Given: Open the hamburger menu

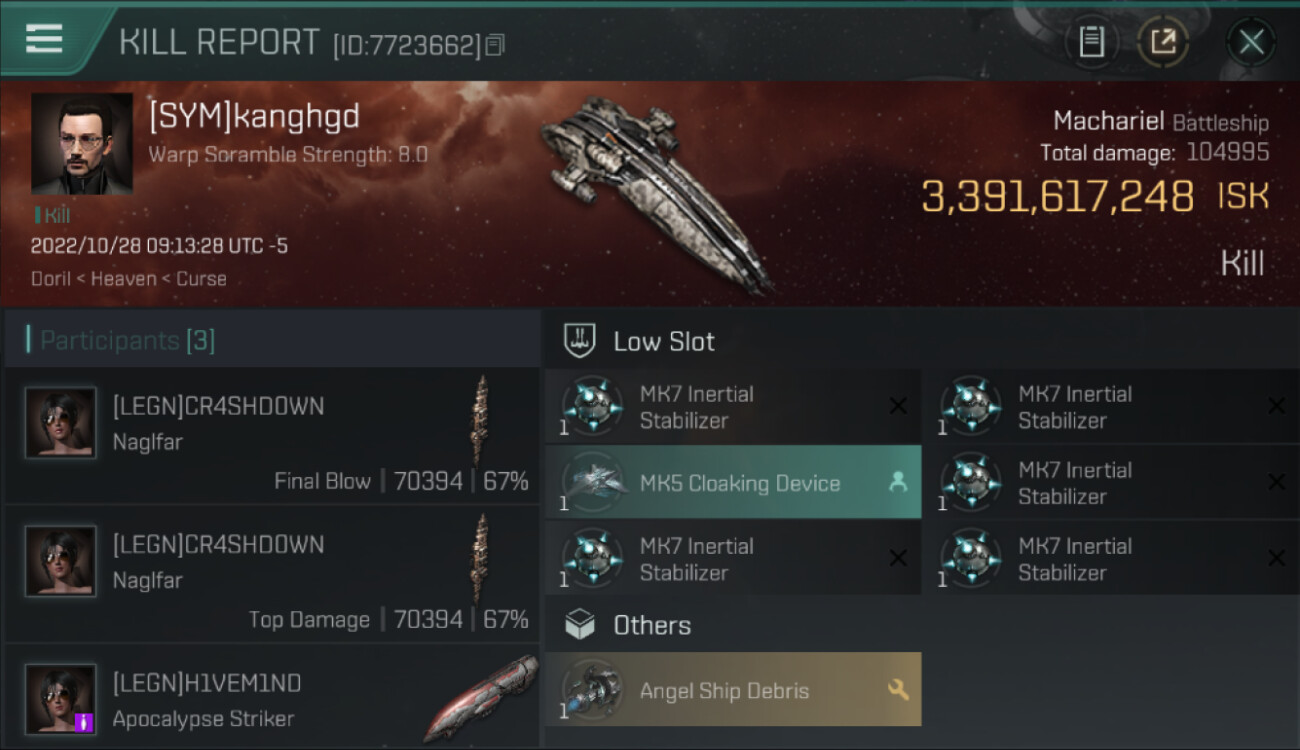Looking at the screenshot, I should point(44,39).
